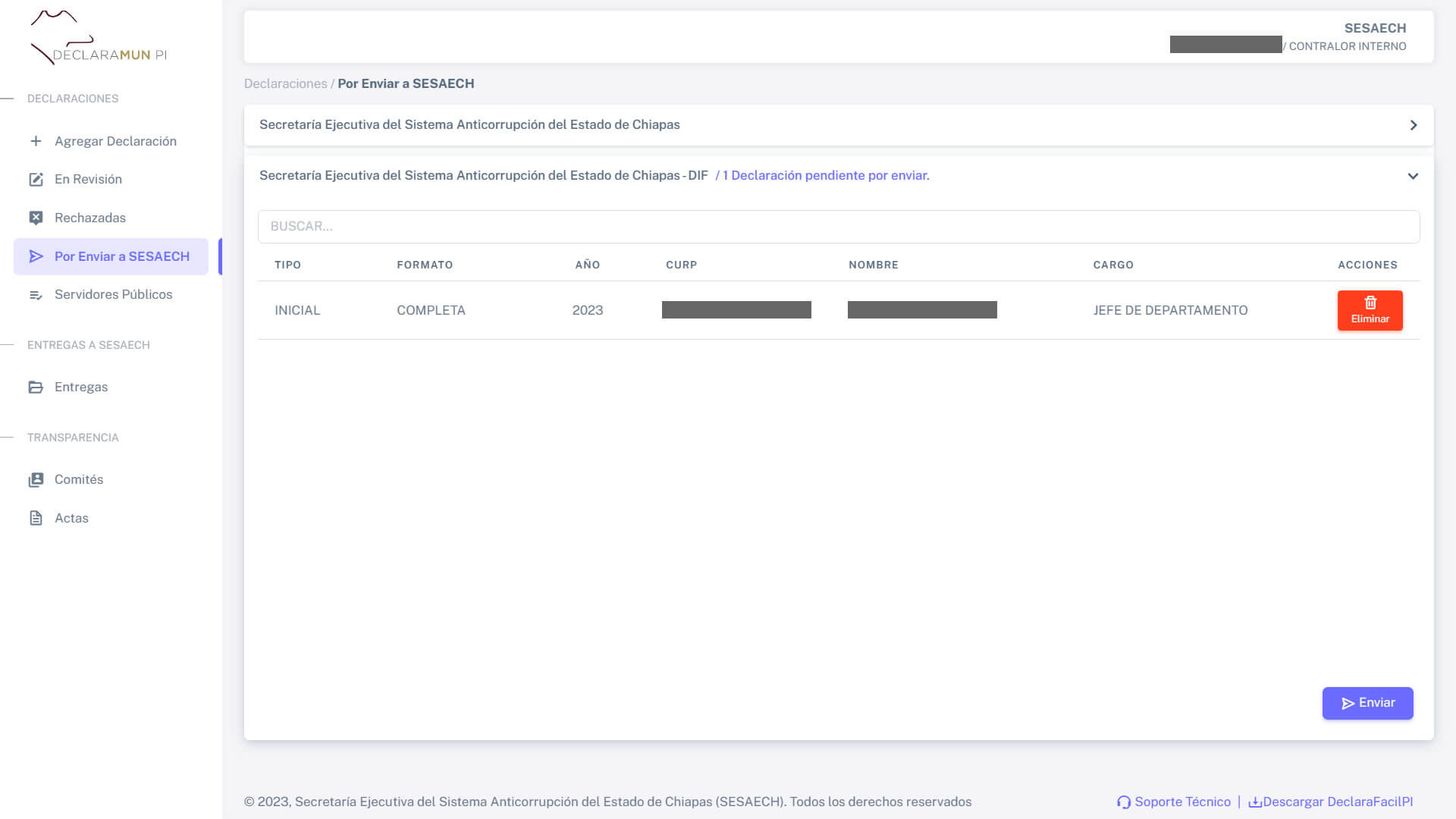Click the CURP column header
Viewport: 1456px width, 819px height.
681,265
